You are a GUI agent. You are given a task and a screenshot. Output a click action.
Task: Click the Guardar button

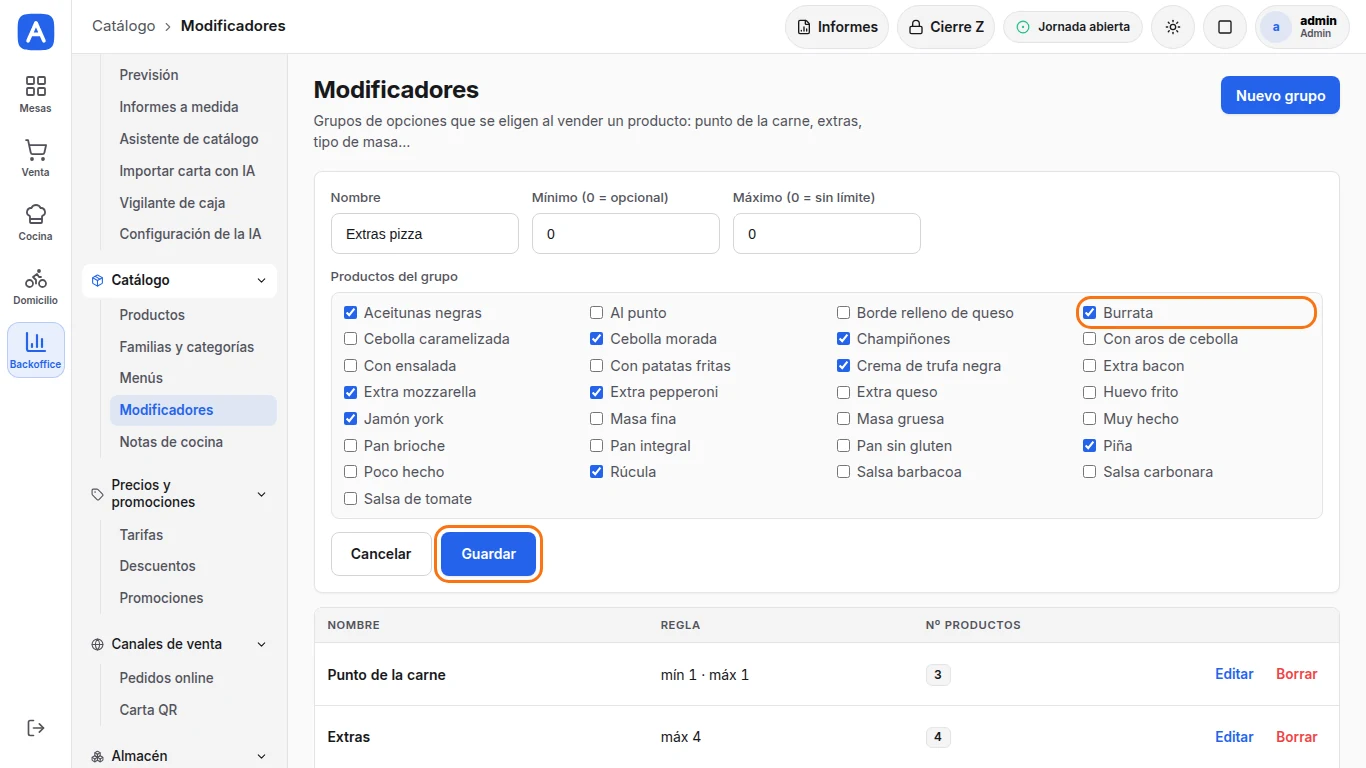point(489,554)
